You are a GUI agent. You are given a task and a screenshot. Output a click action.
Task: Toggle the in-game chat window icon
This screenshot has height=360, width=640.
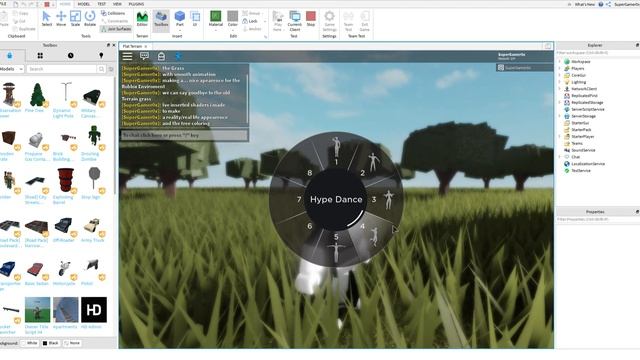144,56
